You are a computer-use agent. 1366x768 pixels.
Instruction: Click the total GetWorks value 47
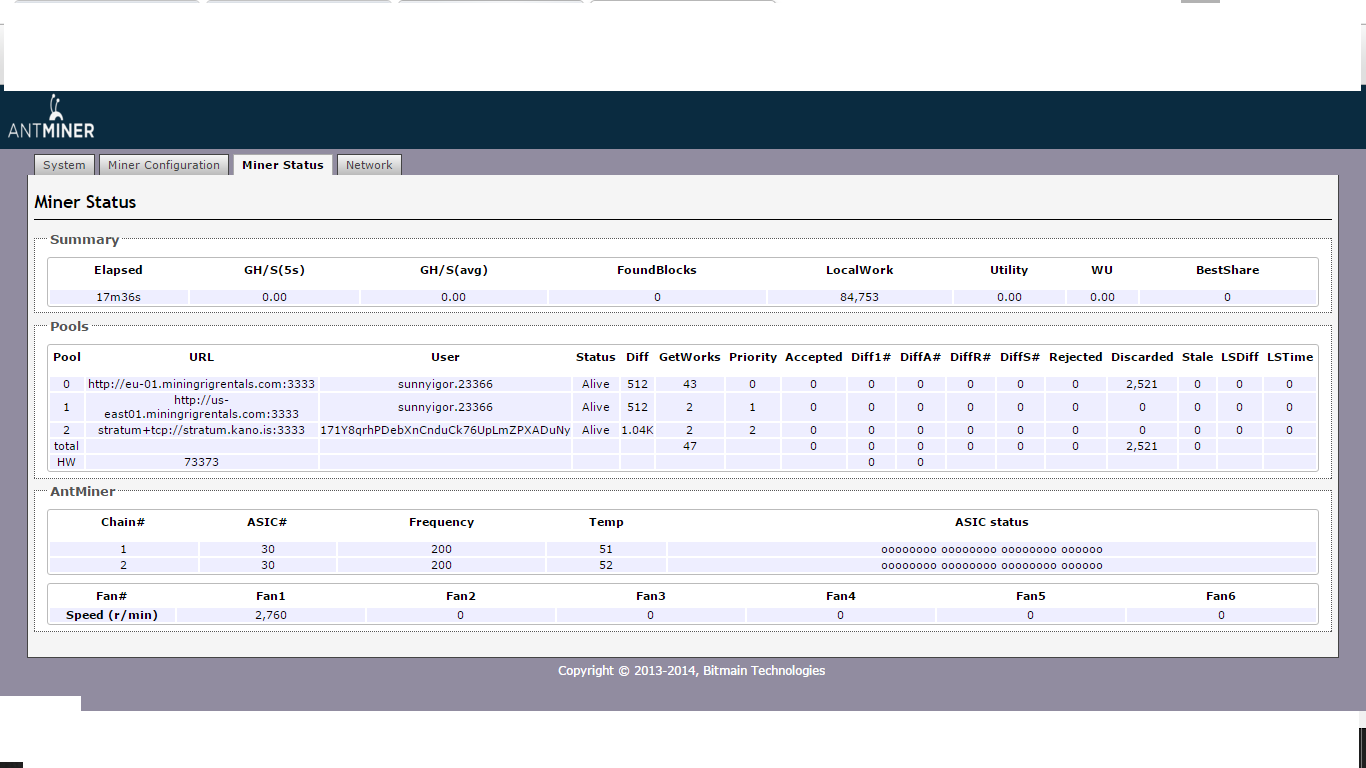pos(689,446)
